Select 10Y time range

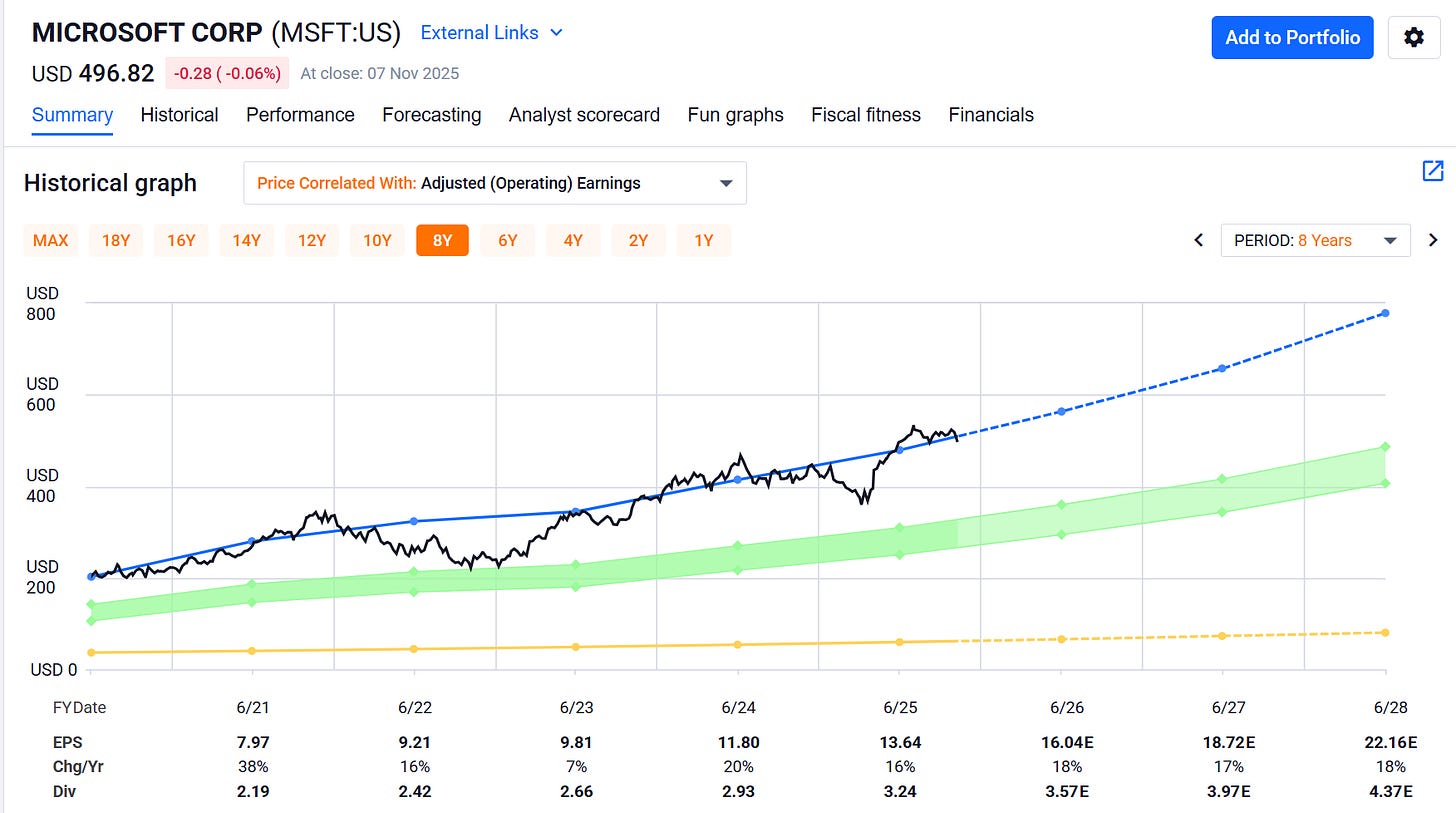(x=377, y=240)
